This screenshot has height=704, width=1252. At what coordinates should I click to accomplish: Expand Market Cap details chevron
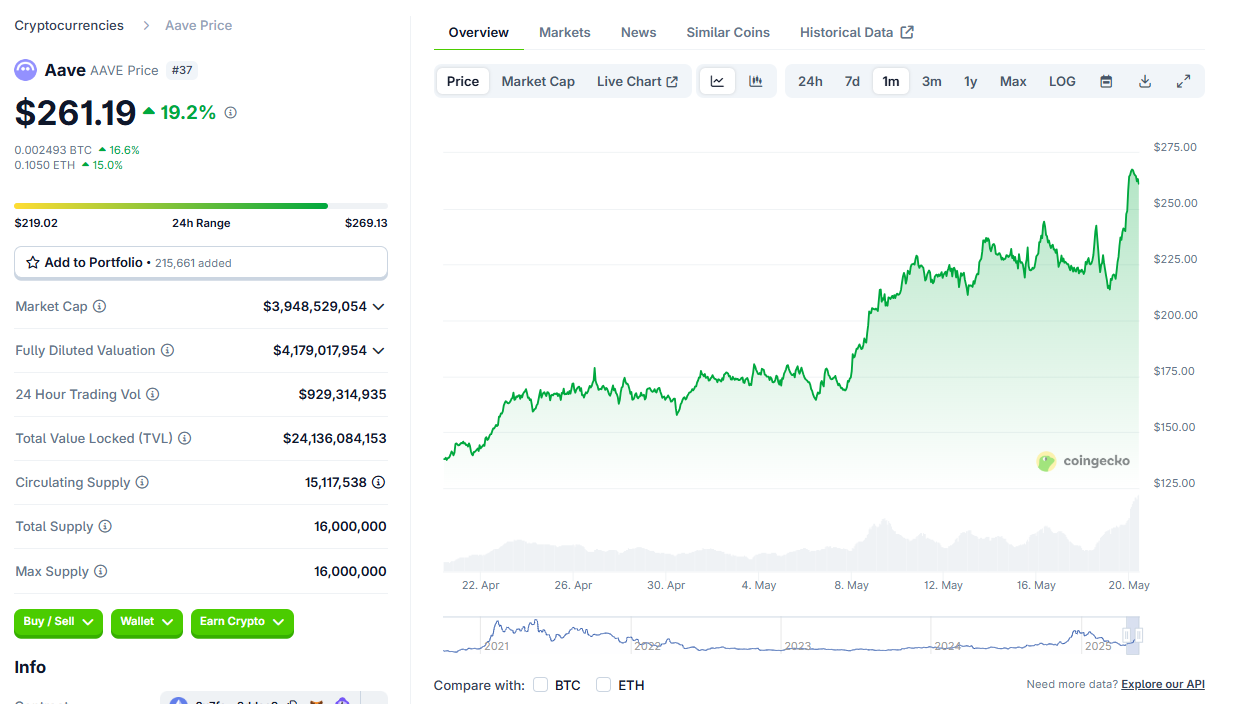click(378, 307)
